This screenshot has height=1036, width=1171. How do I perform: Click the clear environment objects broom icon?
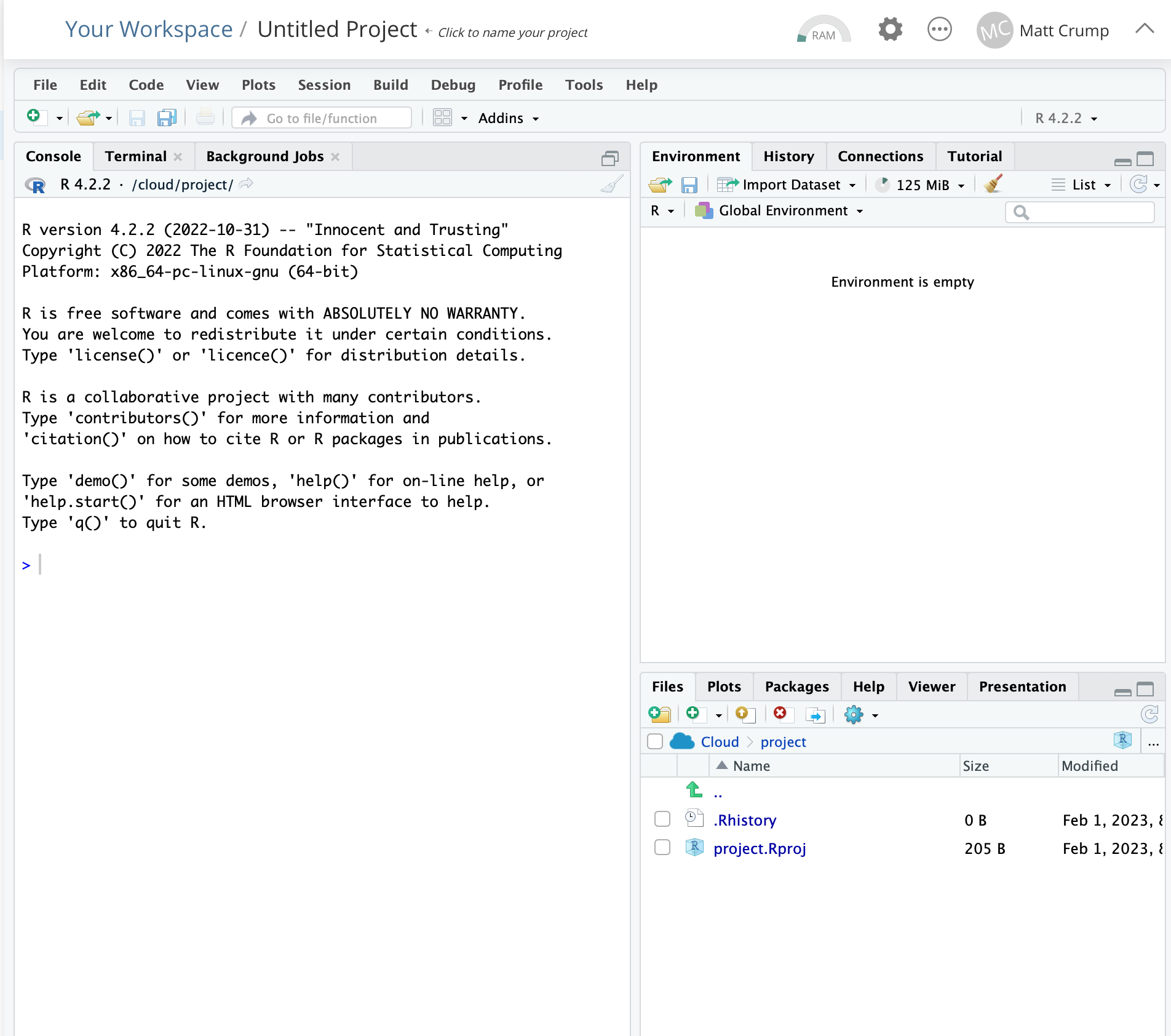993,184
